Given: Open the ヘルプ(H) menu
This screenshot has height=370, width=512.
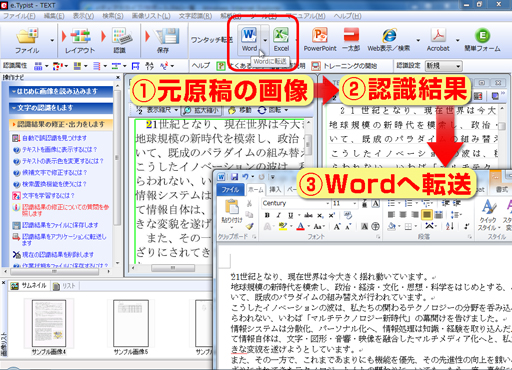Looking at the screenshot, I should pyautogui.click(x=347, y=16).
